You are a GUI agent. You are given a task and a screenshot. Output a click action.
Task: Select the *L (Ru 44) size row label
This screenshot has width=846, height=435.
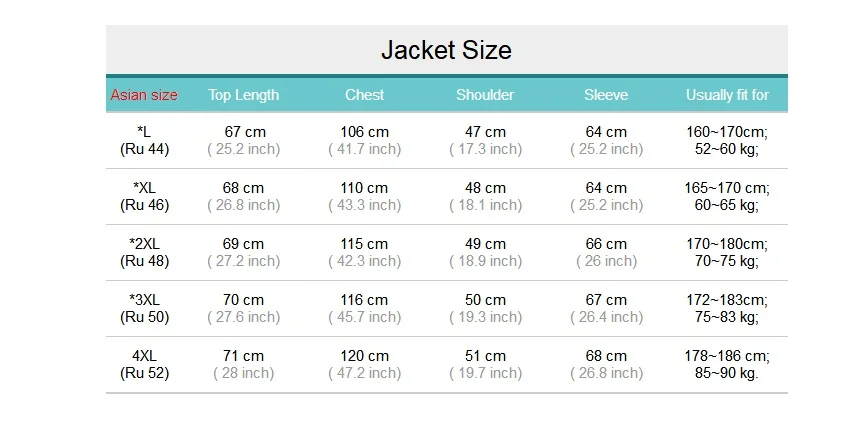pyautogui.click(x=144, y=140)
